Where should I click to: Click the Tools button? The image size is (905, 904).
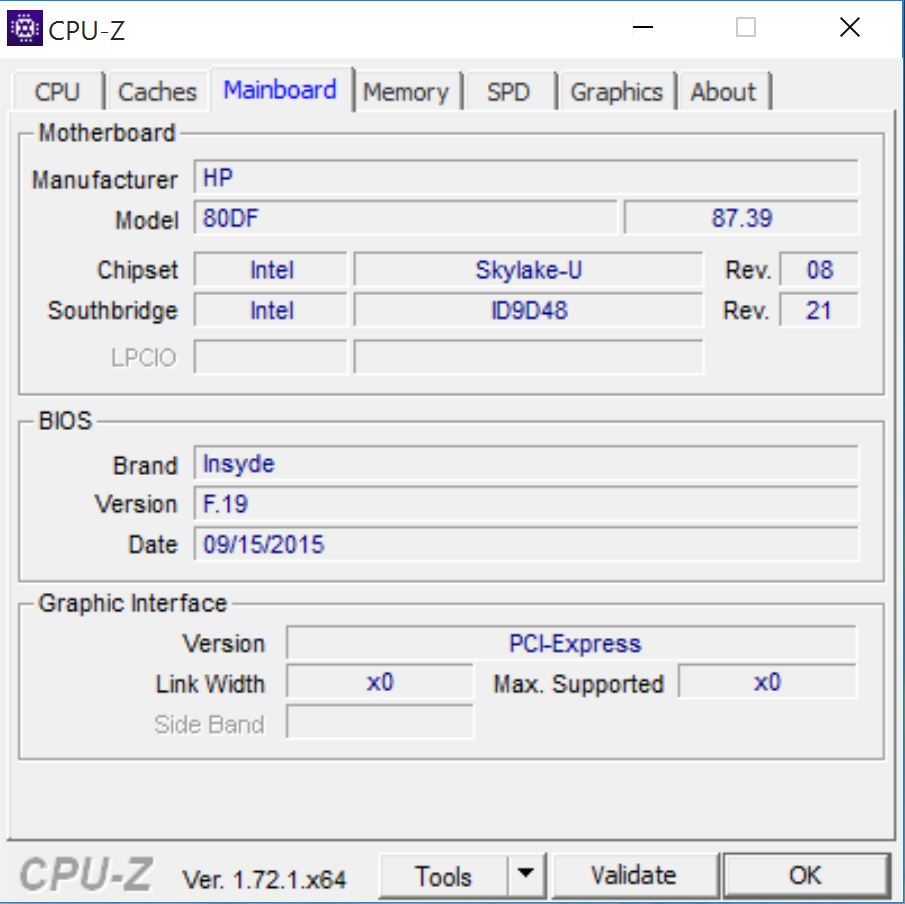coord(443,876)
